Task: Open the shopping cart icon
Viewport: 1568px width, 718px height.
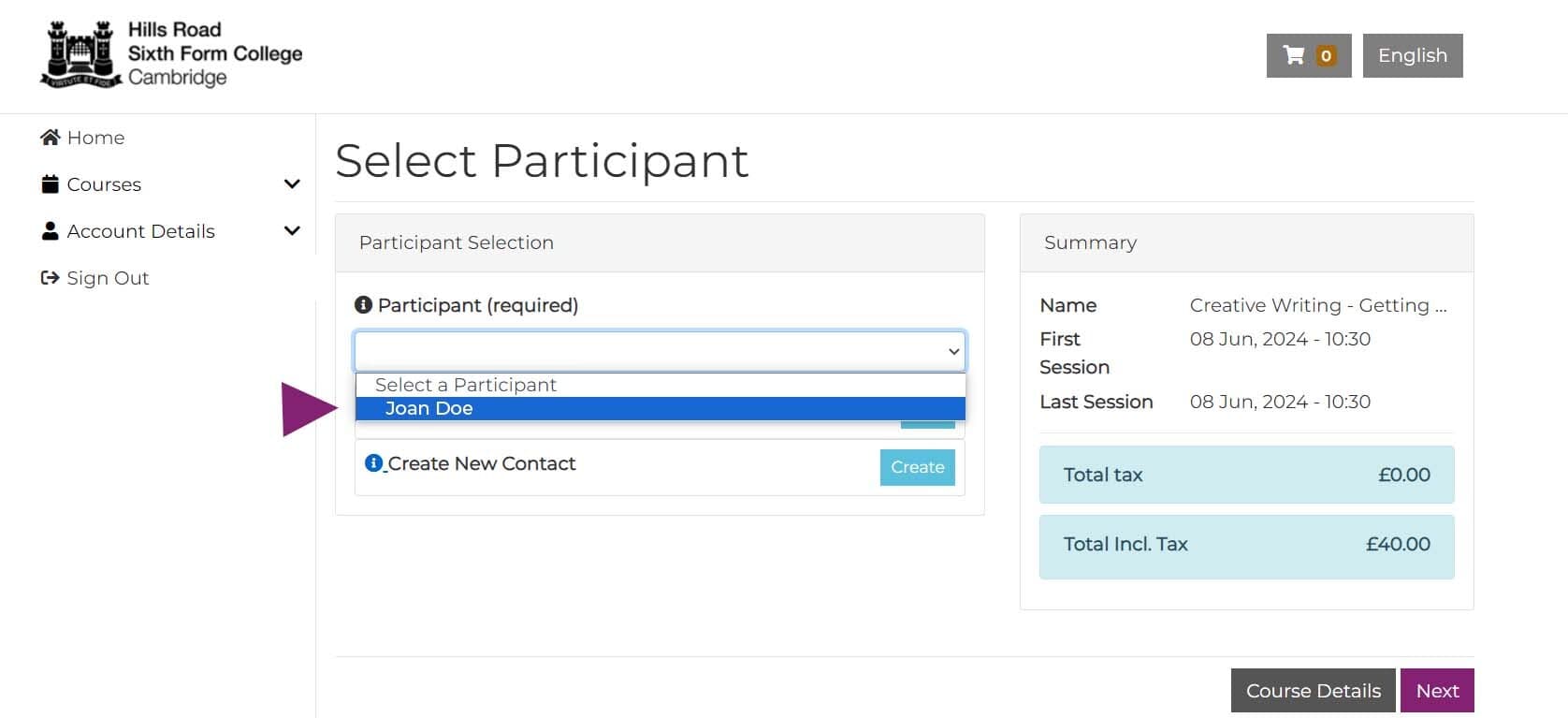Action: point(1294,55)
